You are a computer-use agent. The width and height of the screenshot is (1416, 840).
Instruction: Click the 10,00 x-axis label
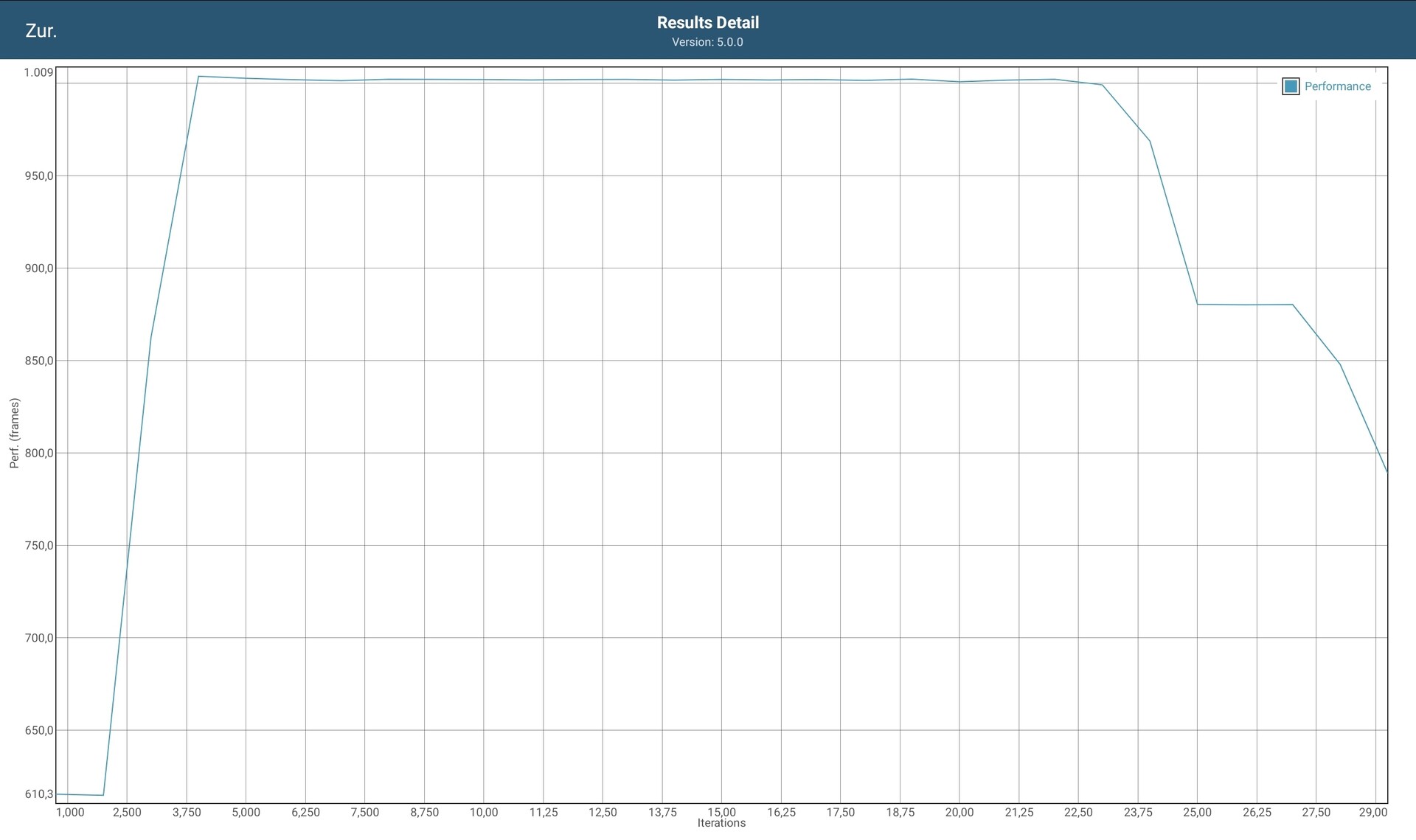[484, 812]
